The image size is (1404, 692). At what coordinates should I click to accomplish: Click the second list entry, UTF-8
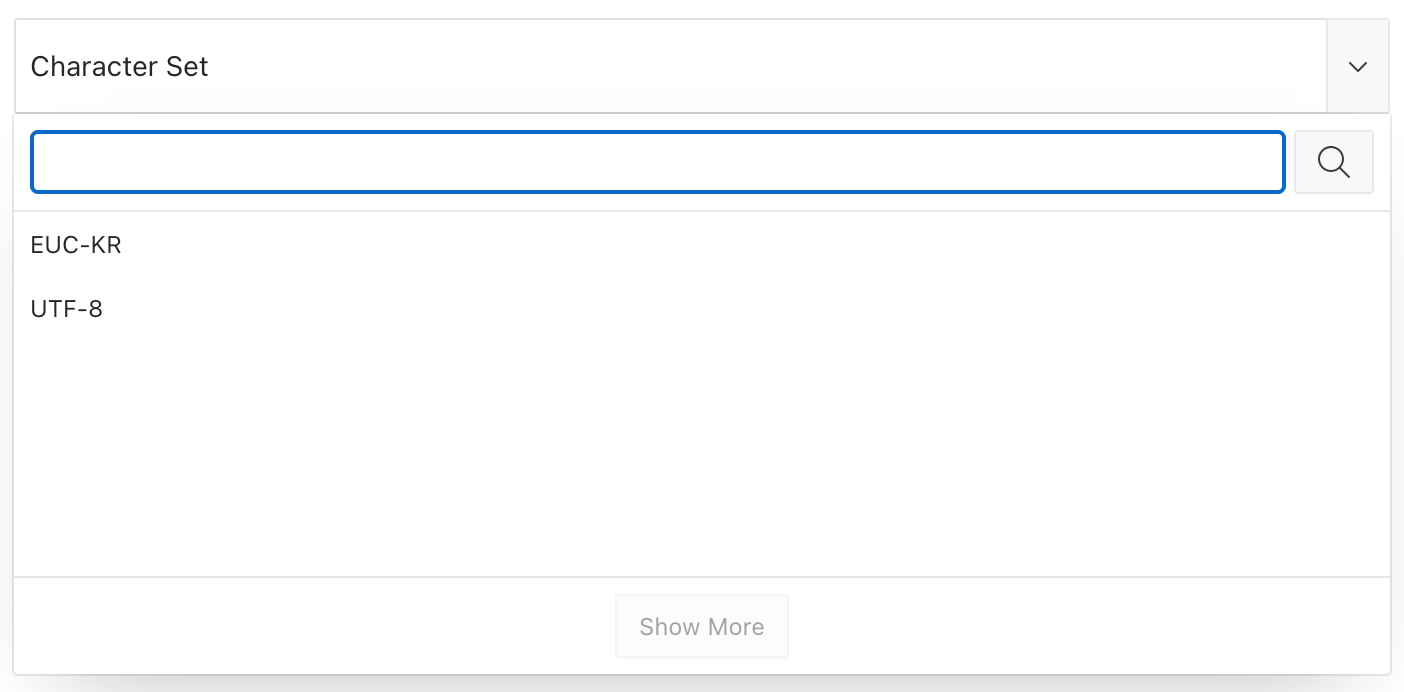pos(701,309)
